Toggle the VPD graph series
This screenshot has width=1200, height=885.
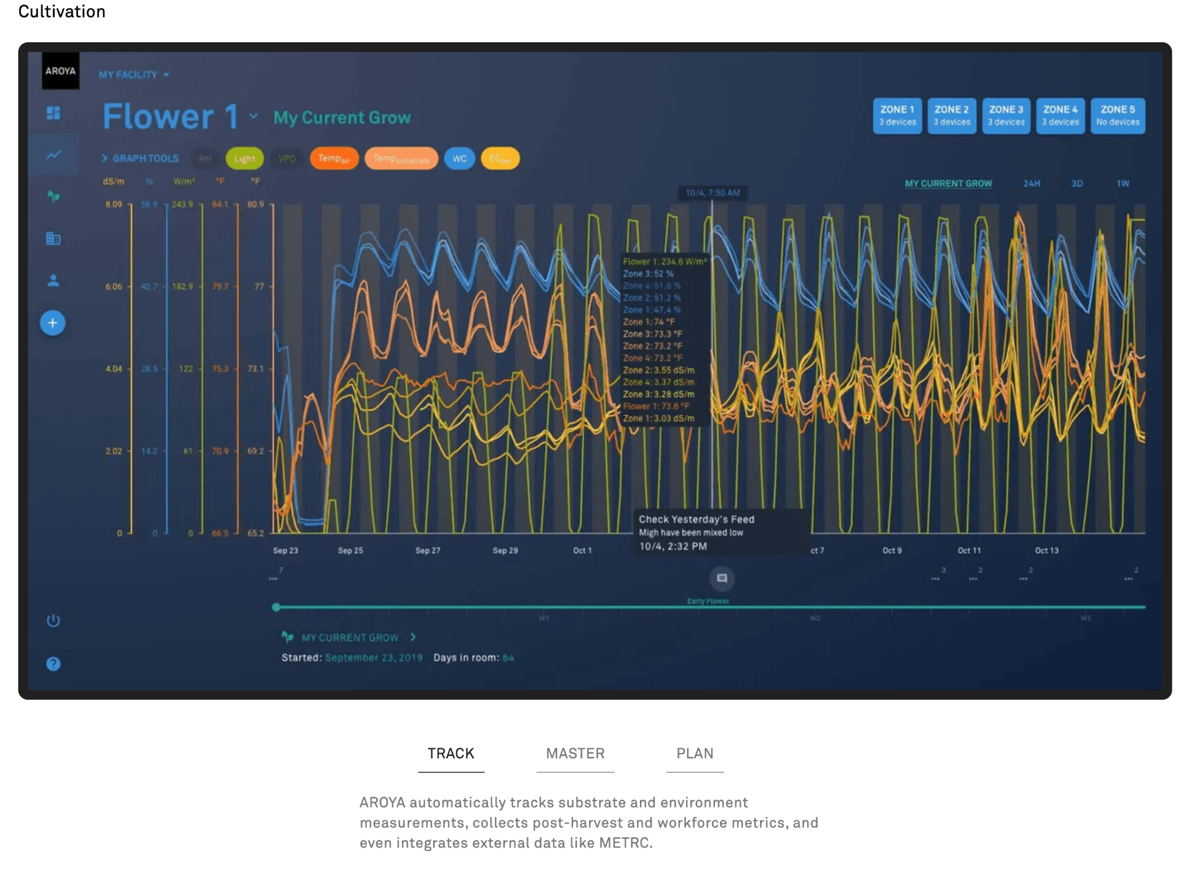(287, 159)
